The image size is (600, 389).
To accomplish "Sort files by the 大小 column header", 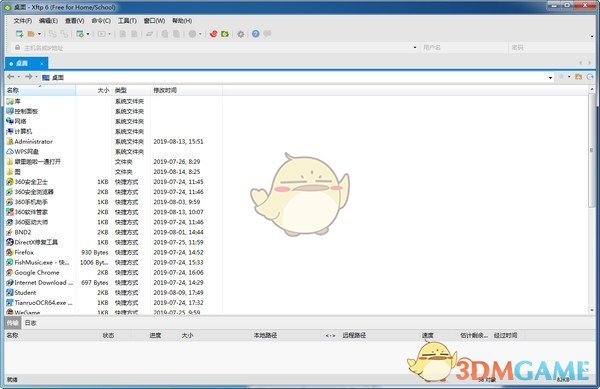I will click(94, 90).
